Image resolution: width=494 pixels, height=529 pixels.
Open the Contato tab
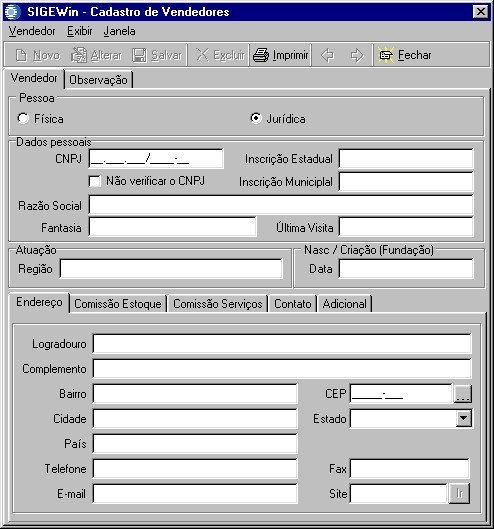[x=293, y=304]
